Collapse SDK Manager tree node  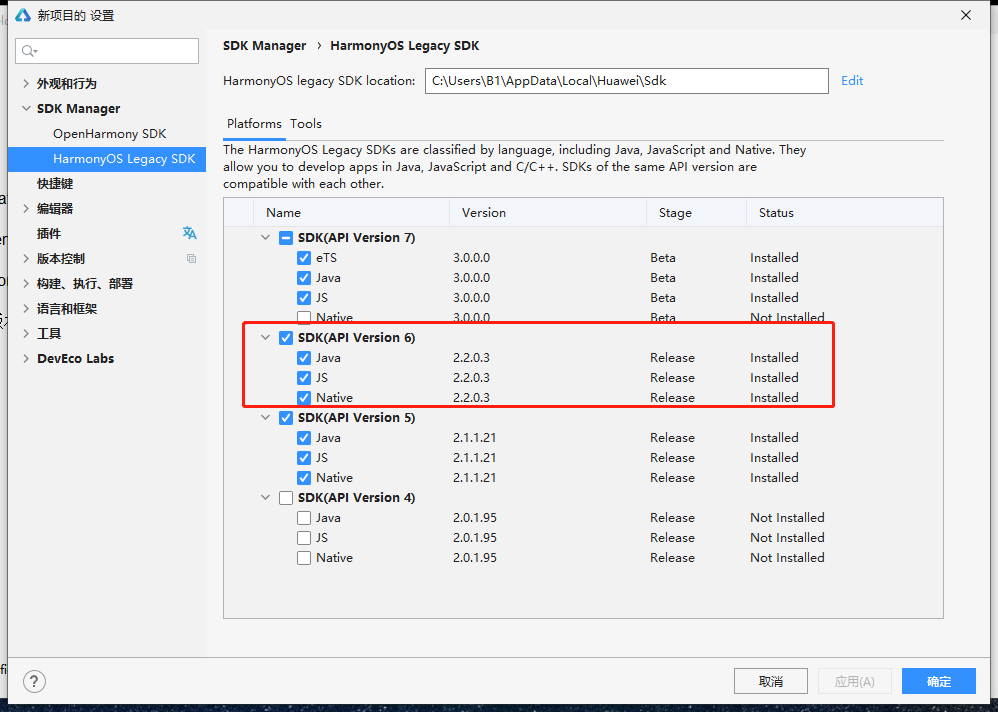coord(26,108)
